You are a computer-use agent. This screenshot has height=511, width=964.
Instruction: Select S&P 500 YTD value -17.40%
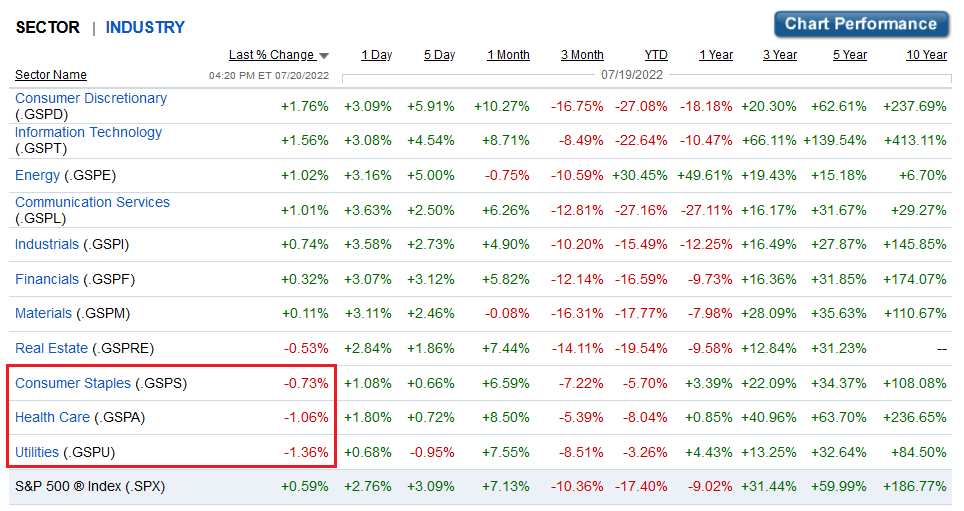pyautogui.click(x=641, y=486)
